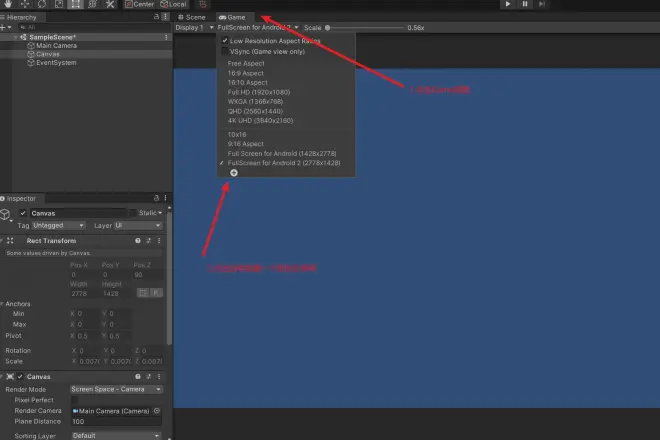Enable the Pixel Perfect checkbox
660x440 pixels.
[75, 400]
